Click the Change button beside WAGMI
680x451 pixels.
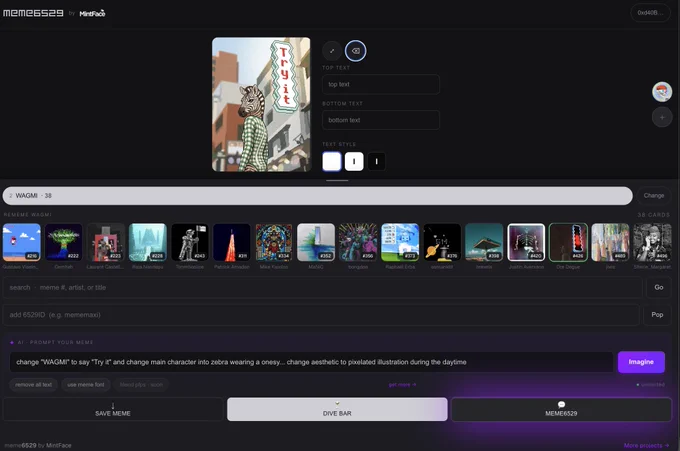[x=654, y=196]
